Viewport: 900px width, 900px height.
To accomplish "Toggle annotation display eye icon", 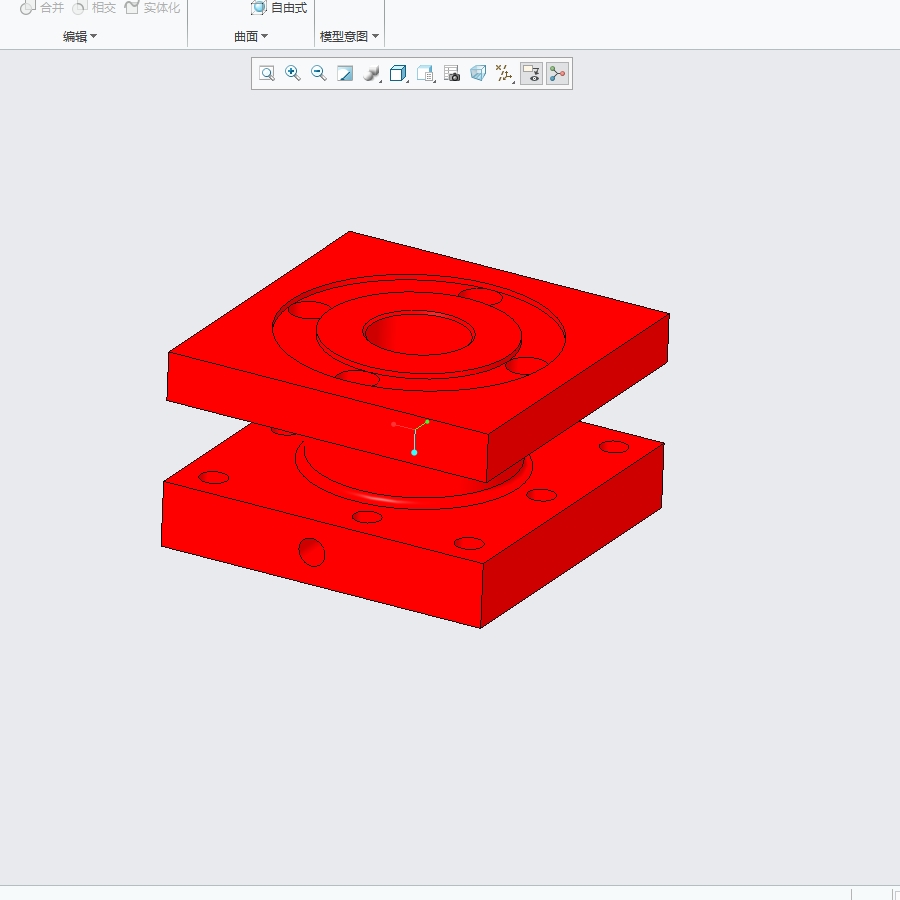I will point(532,73).
